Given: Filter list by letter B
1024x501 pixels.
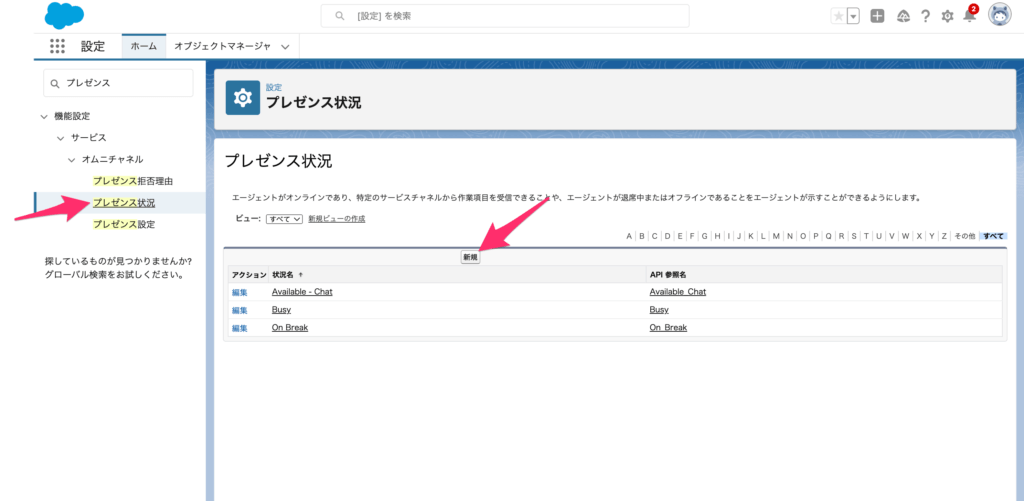Looking at the screenshot, I should (x=642, y=236).
